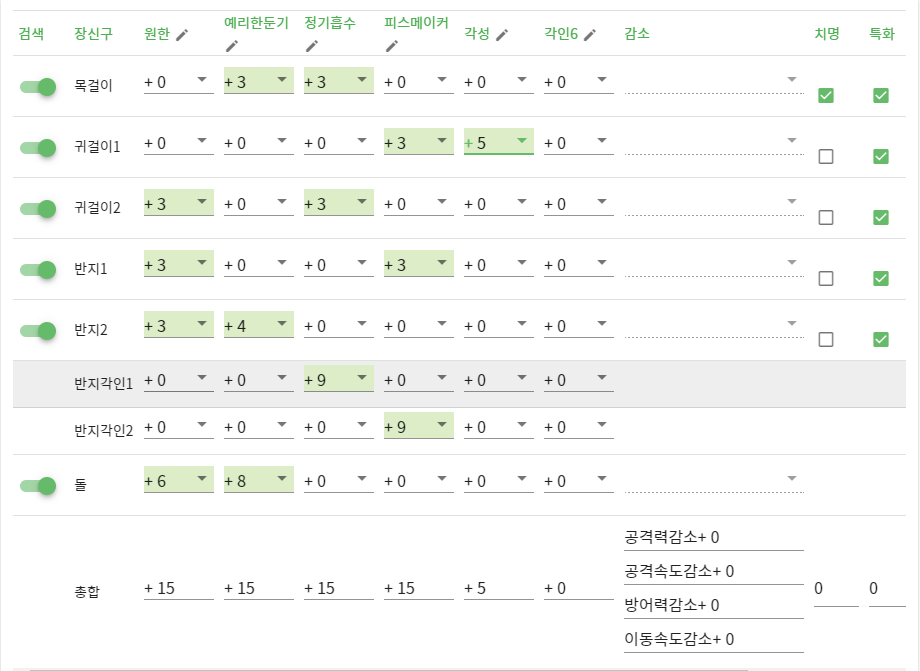920x671 pixels.
Task: Toggle the 목걸이 search switch
Action: click(38, 87)
